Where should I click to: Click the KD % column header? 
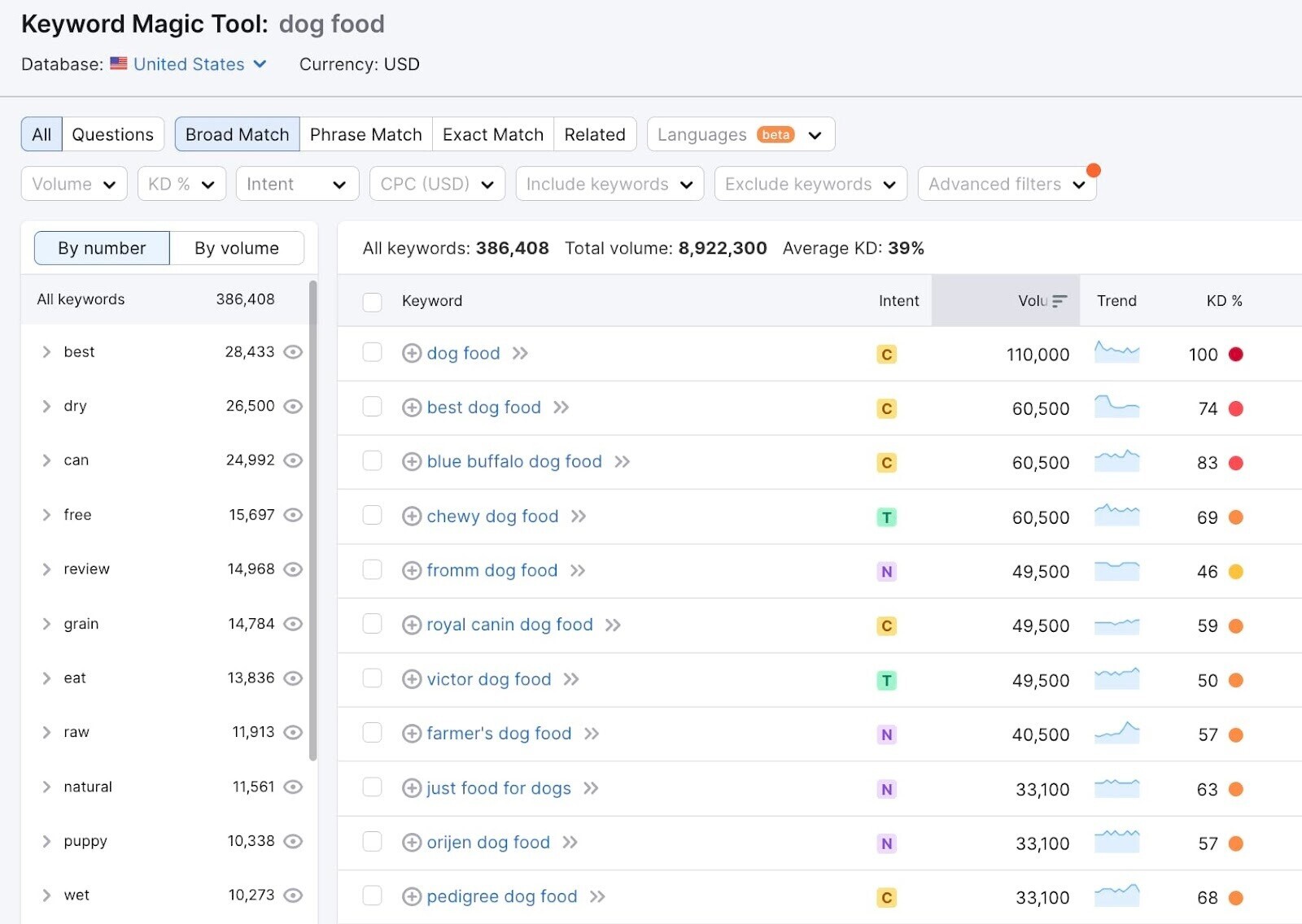point(1224,301)
